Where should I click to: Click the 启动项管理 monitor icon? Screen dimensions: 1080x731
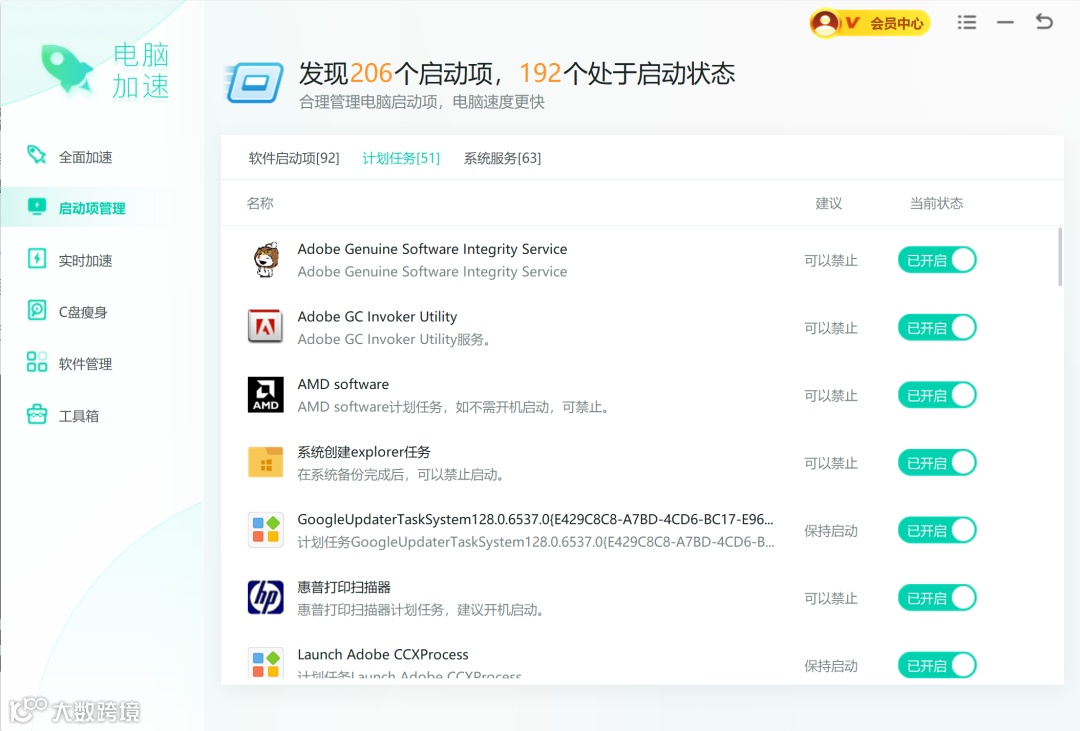37,207
